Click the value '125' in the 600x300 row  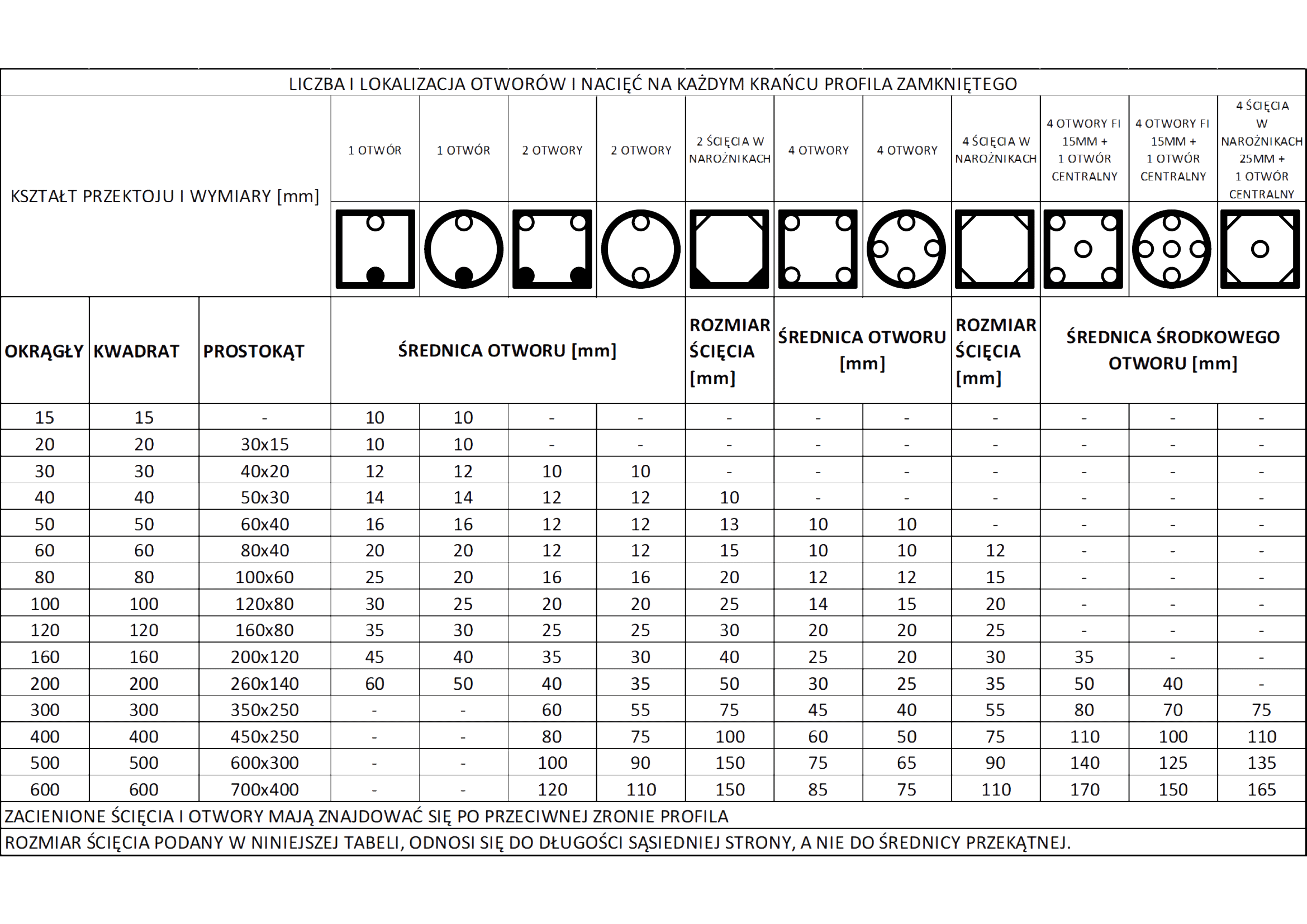[1173, 763]
